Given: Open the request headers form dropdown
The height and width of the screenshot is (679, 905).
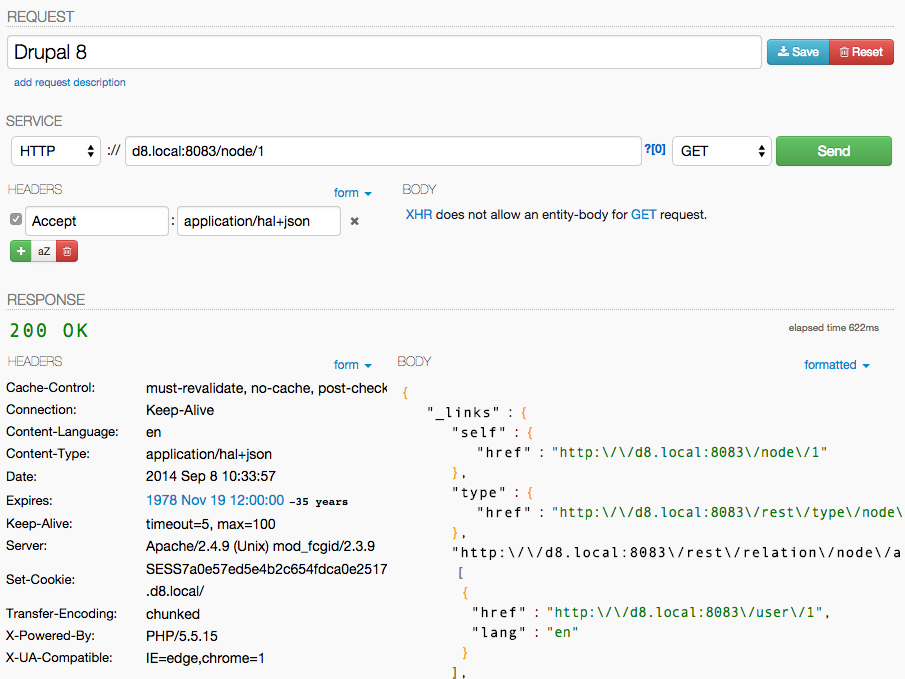Looking at the screenshot, I should [353, 193].
